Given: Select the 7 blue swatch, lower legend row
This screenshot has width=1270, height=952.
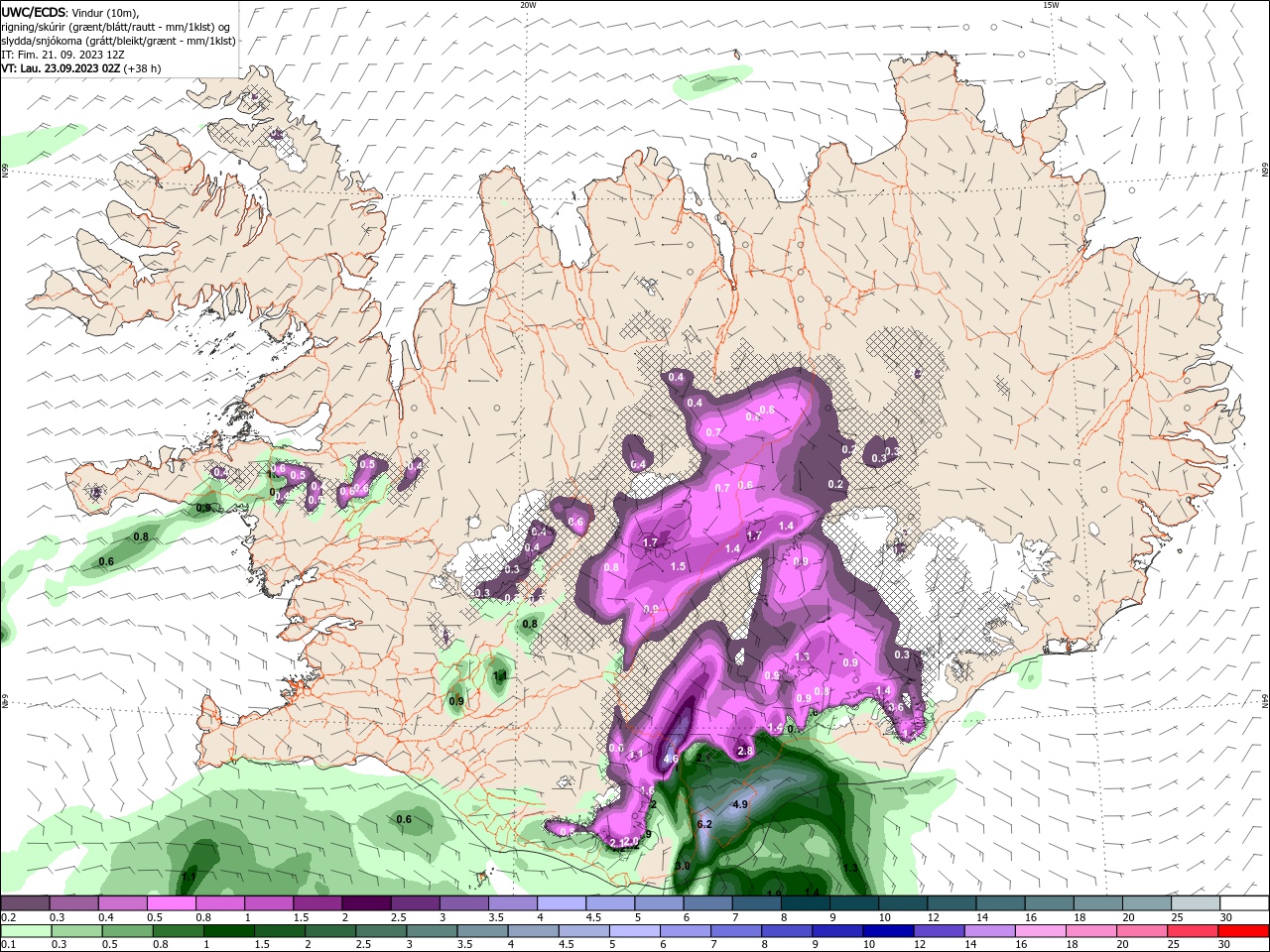Looking at the screenshot, I should tap(735, 931).
